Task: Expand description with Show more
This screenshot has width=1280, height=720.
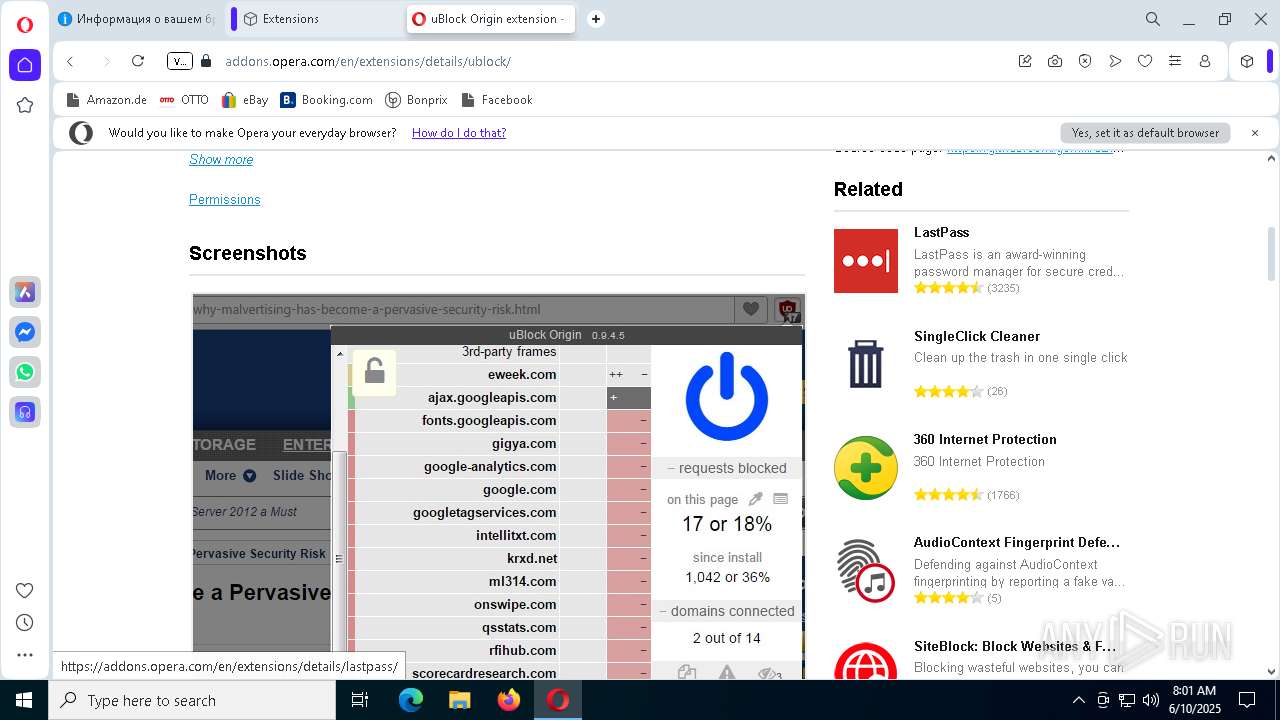Action: point(221,160)
